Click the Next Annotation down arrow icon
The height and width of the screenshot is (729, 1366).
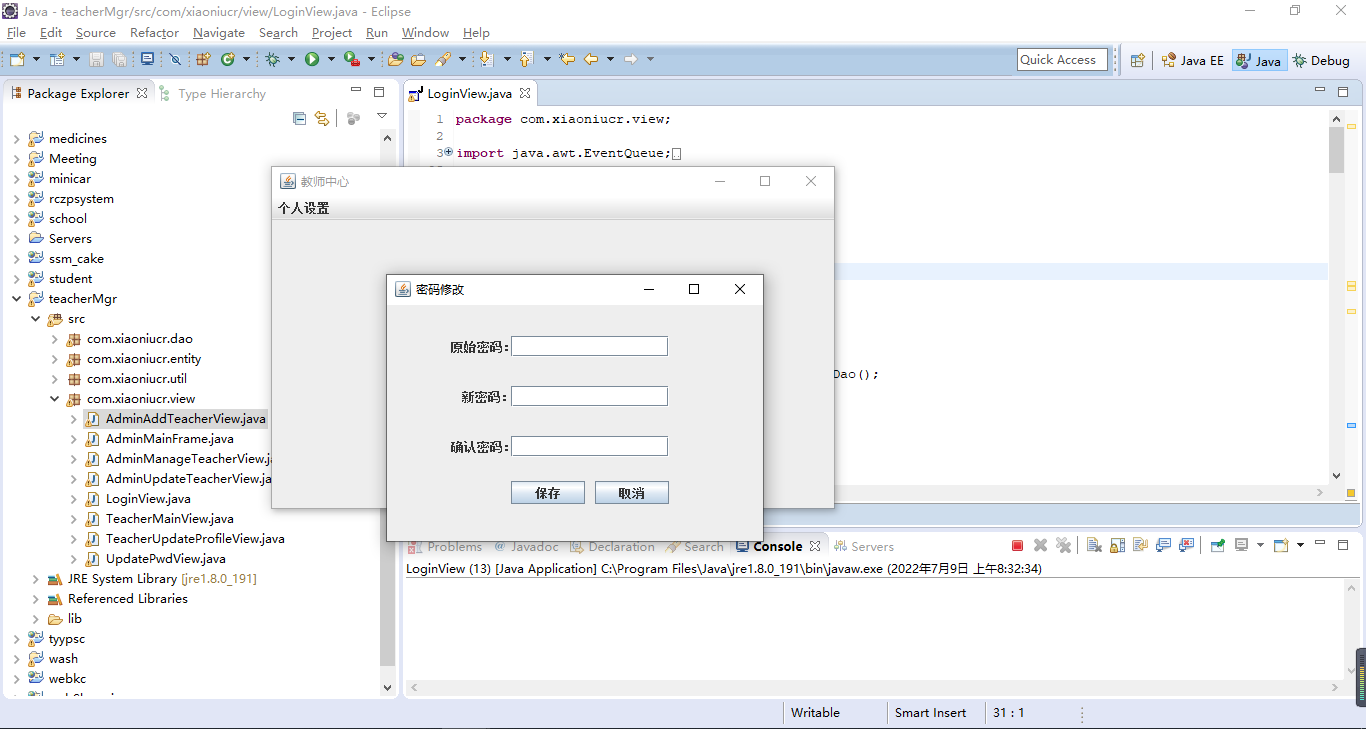coord(487,60)
